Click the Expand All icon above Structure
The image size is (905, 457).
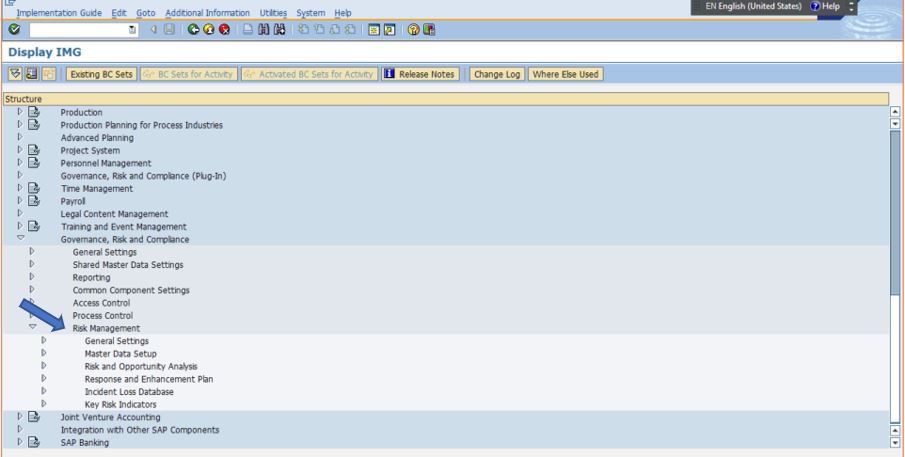pos(15,73)
